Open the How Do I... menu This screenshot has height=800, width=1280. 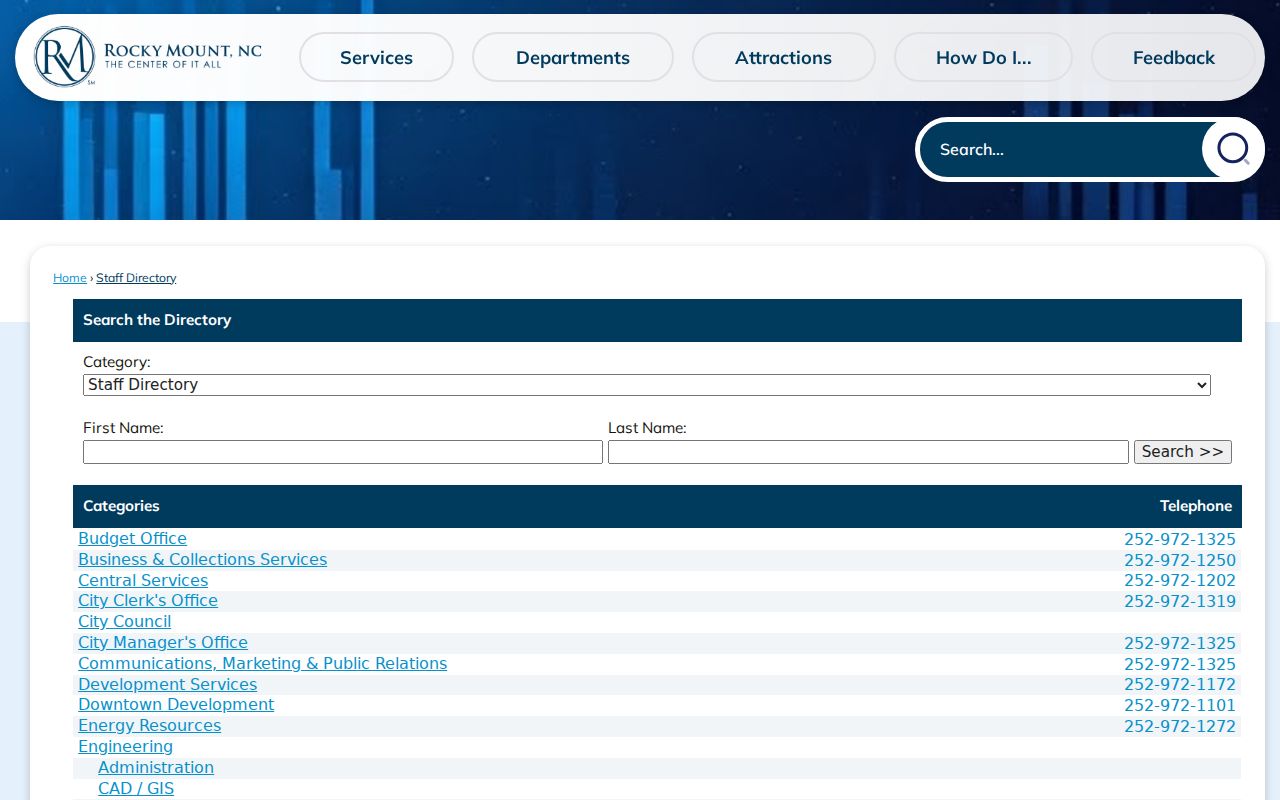pyautogui.click(x=983, y=57)
